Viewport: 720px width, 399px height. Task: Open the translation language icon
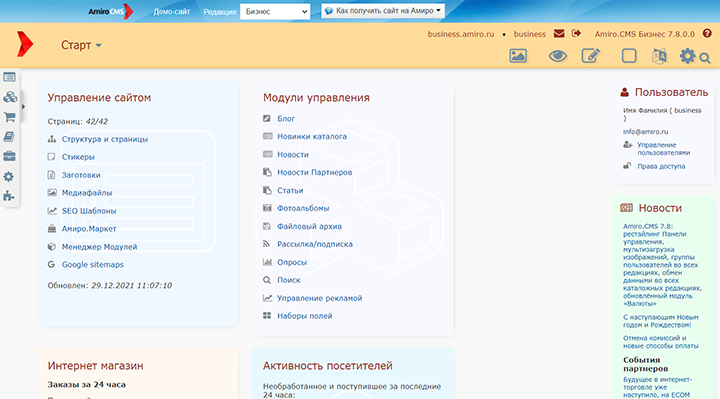click(x=659, y=56)
